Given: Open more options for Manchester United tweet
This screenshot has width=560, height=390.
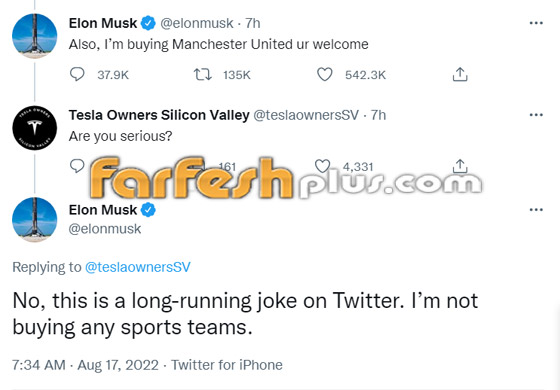Looking at the screenshot, I should [536, 23].
